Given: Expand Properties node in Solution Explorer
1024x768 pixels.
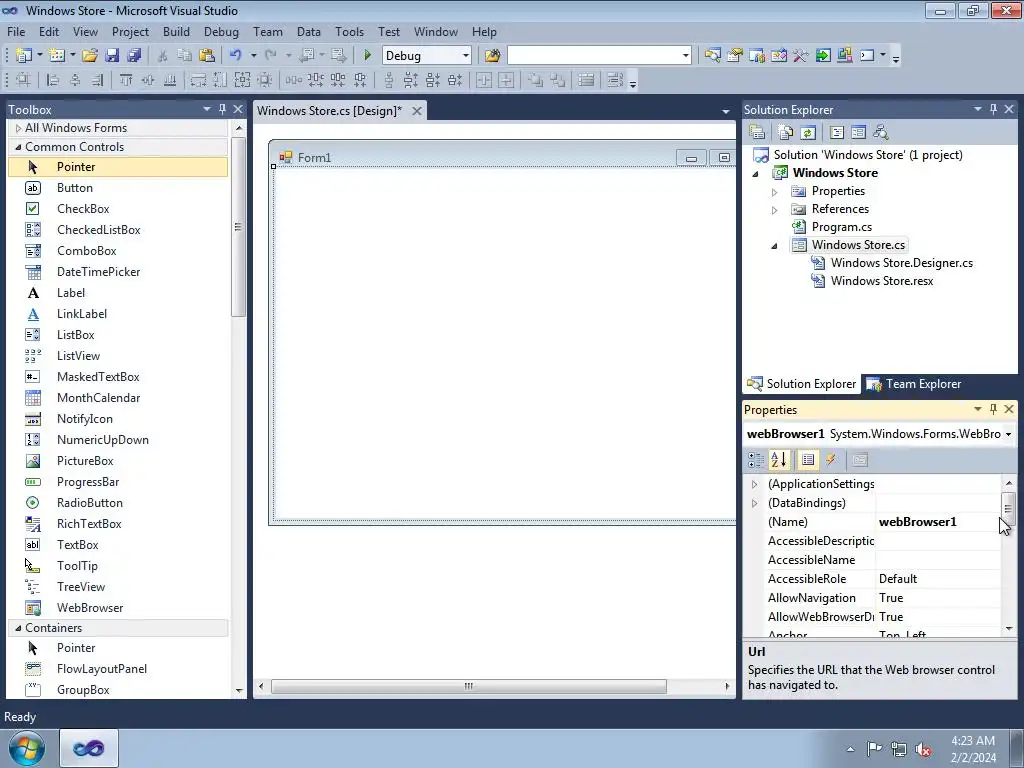Looking at the screenshot, I should click(x=775, y=191).
